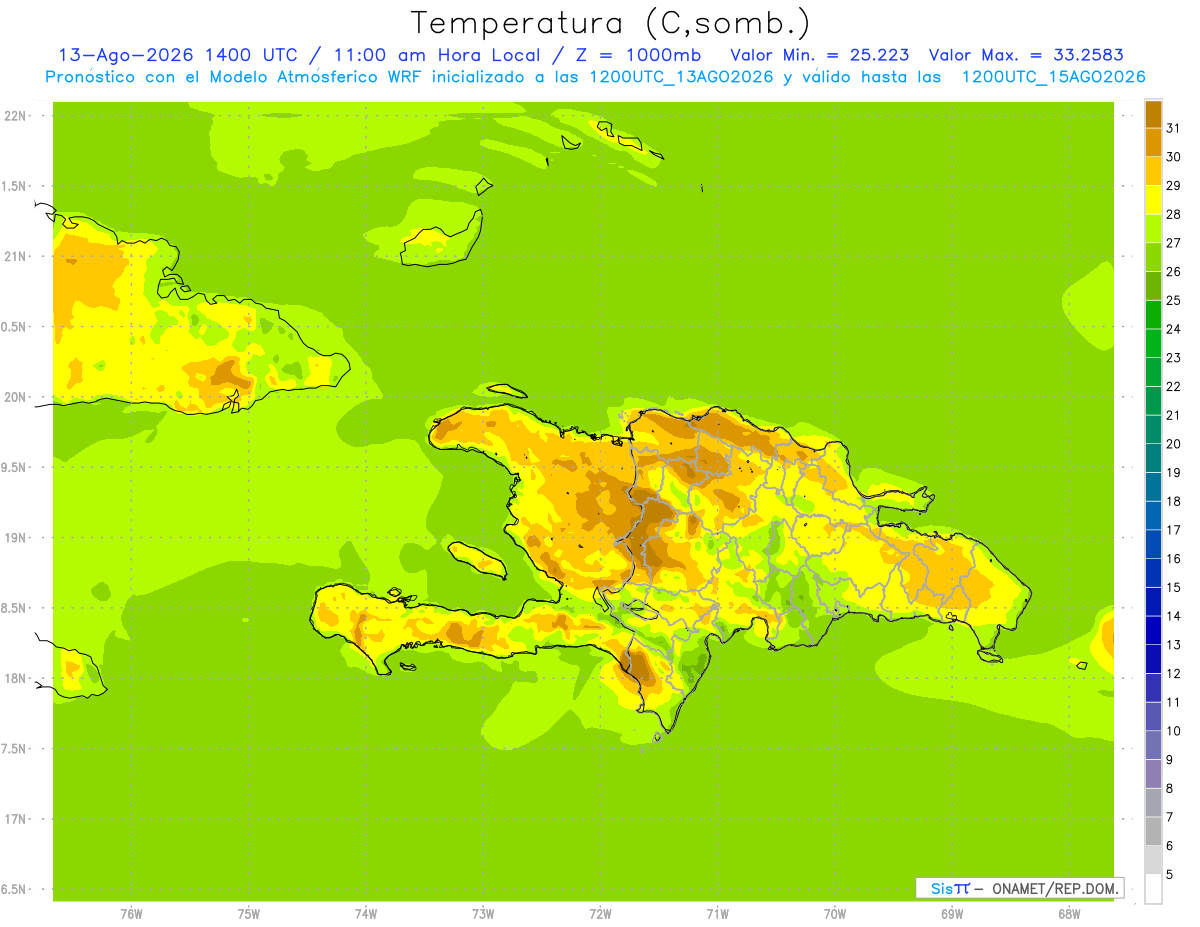Click the longitude label "75W"
Viewport: 1200px width, 927px height.
(249, 914)
